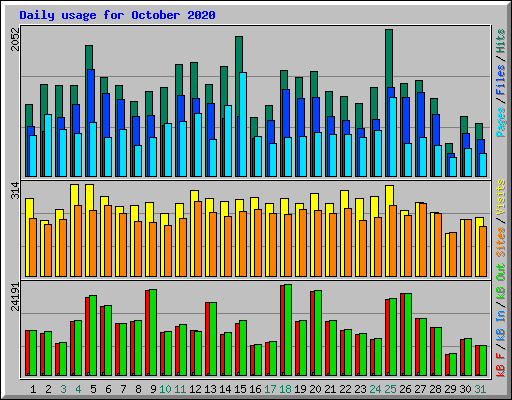Click the "Hits" legend label

click(500, 41)
